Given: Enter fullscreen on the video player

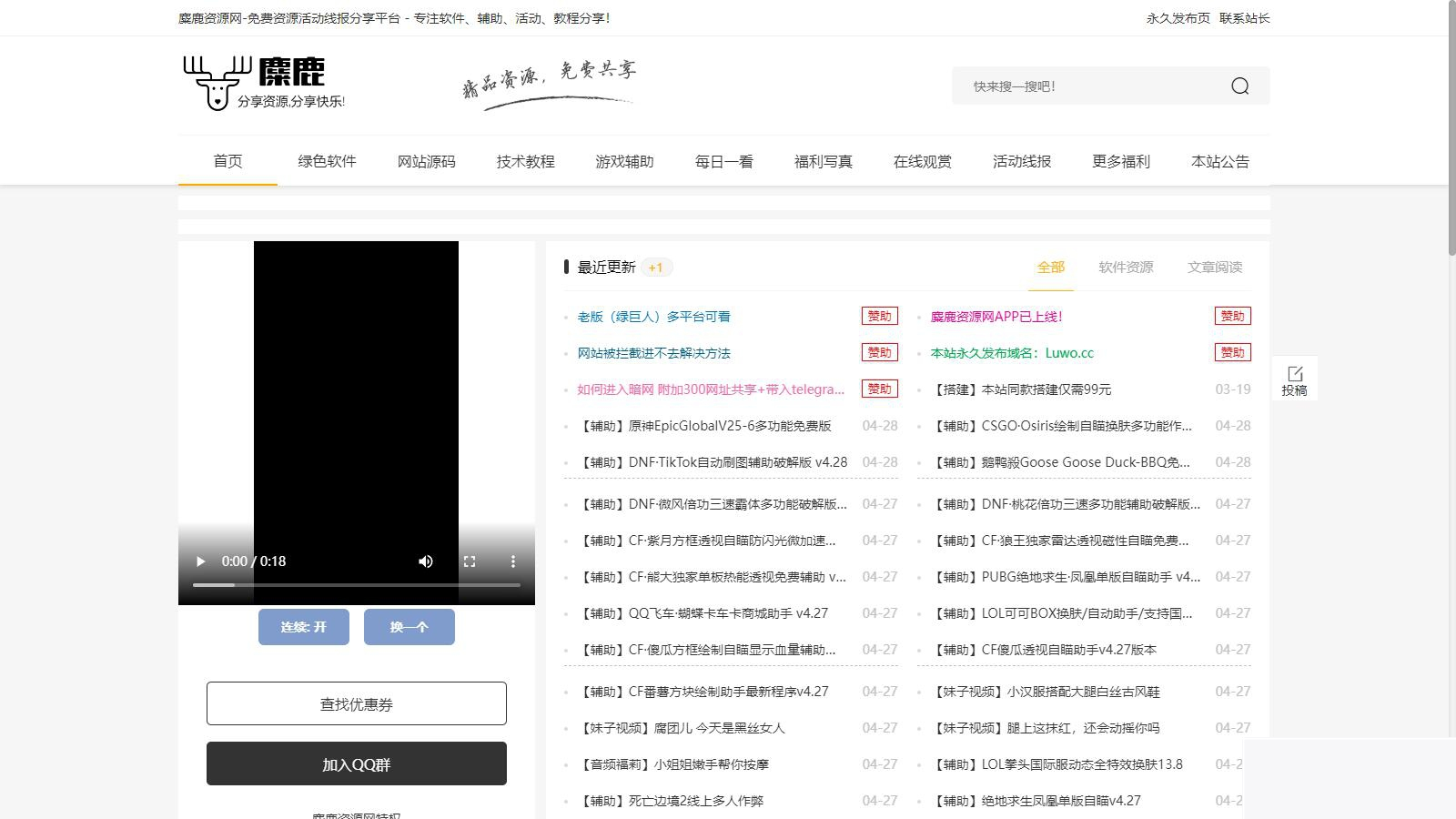Looking at the screenshot, I should 470,561.
